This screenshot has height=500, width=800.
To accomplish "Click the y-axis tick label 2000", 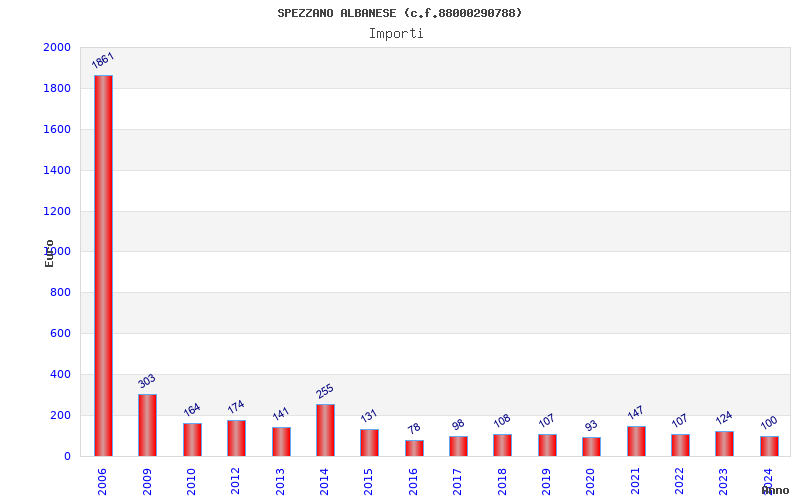I will (x=57, y=47).
